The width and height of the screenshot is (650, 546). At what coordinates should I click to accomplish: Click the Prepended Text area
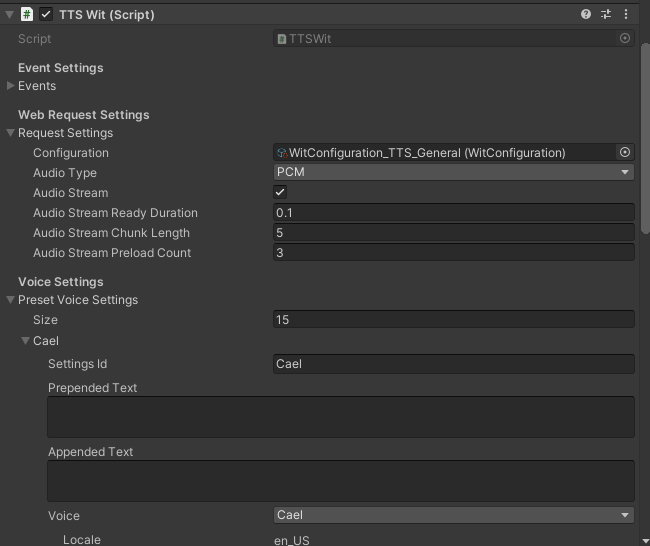pos(341,417)
